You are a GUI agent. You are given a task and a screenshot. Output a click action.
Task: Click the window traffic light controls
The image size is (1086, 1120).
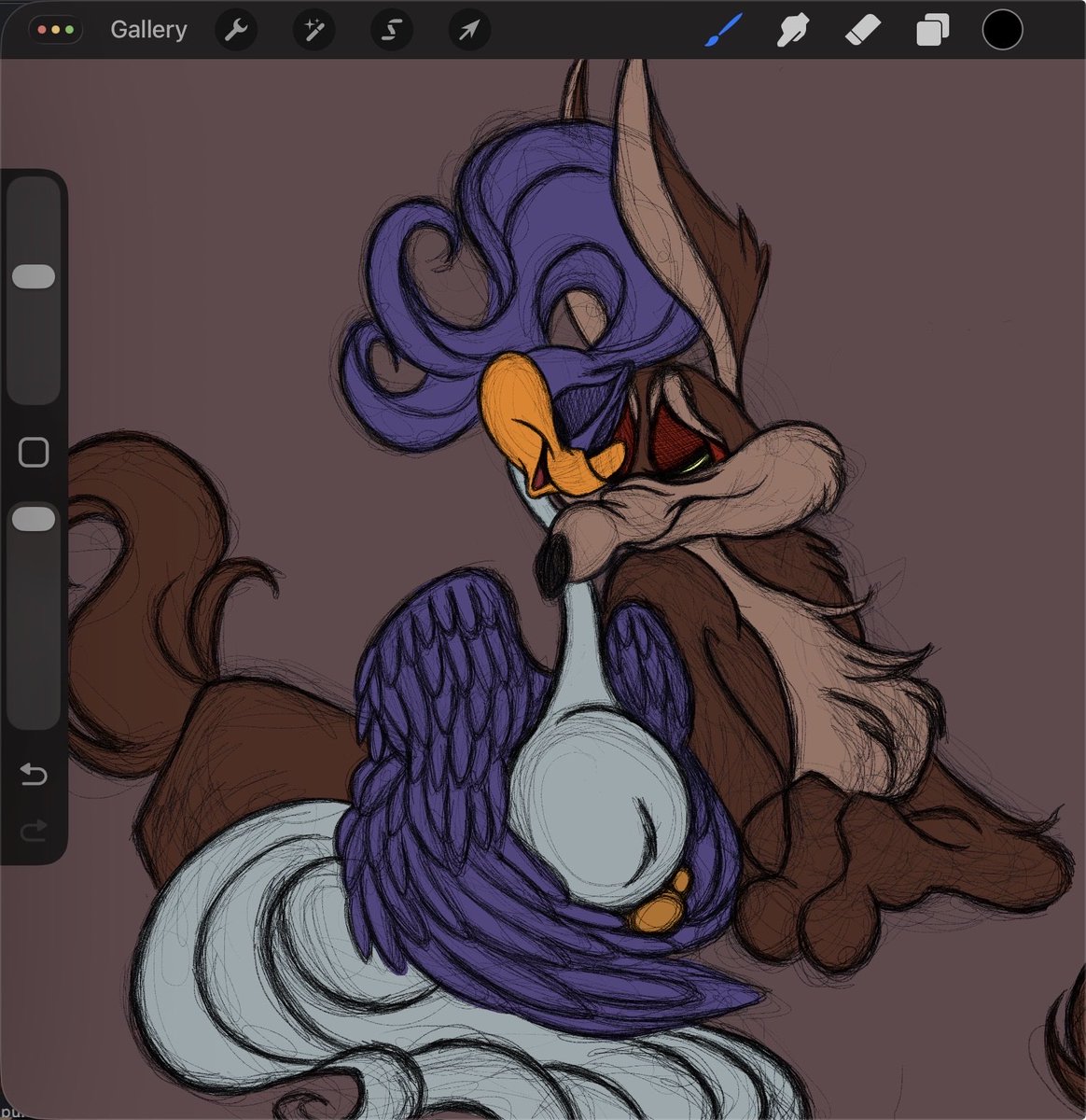click(x=56, y=30)
